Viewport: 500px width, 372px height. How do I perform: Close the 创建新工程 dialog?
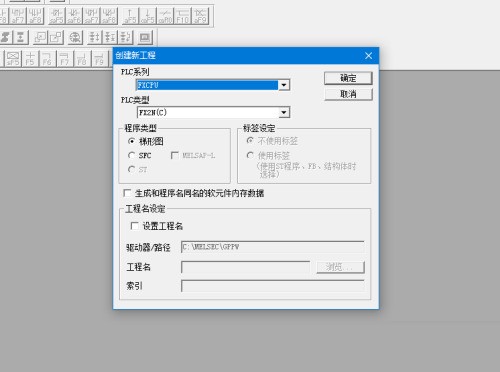(368, 55)
